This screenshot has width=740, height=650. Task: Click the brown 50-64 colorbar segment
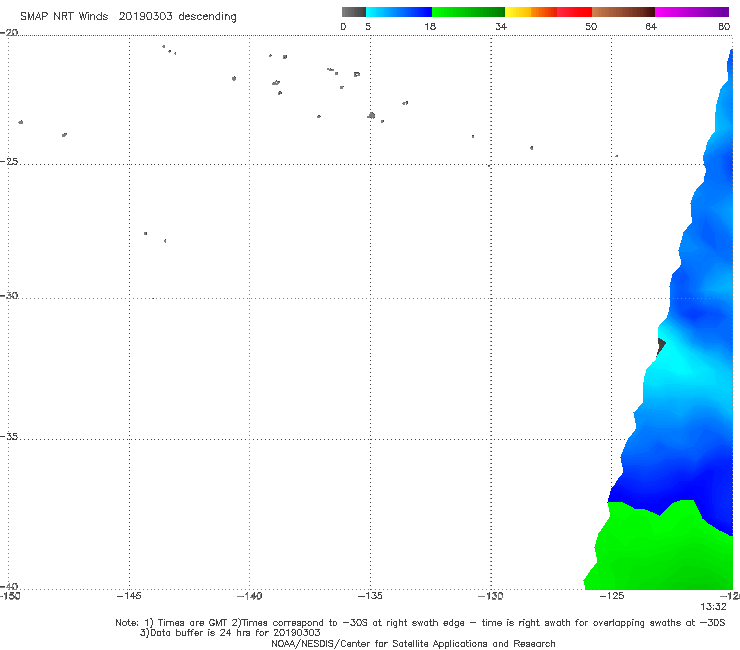click(623, 12)
